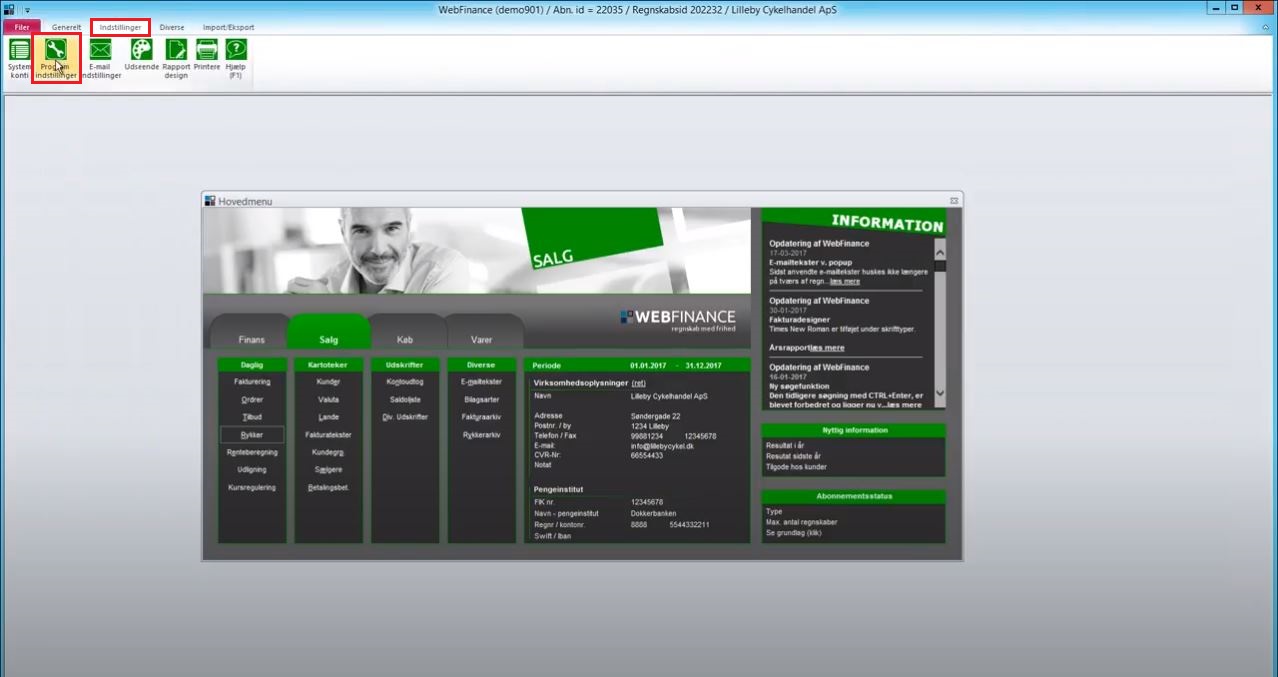Click Resultat sidste år in Nyttig information

click(793, 456)
